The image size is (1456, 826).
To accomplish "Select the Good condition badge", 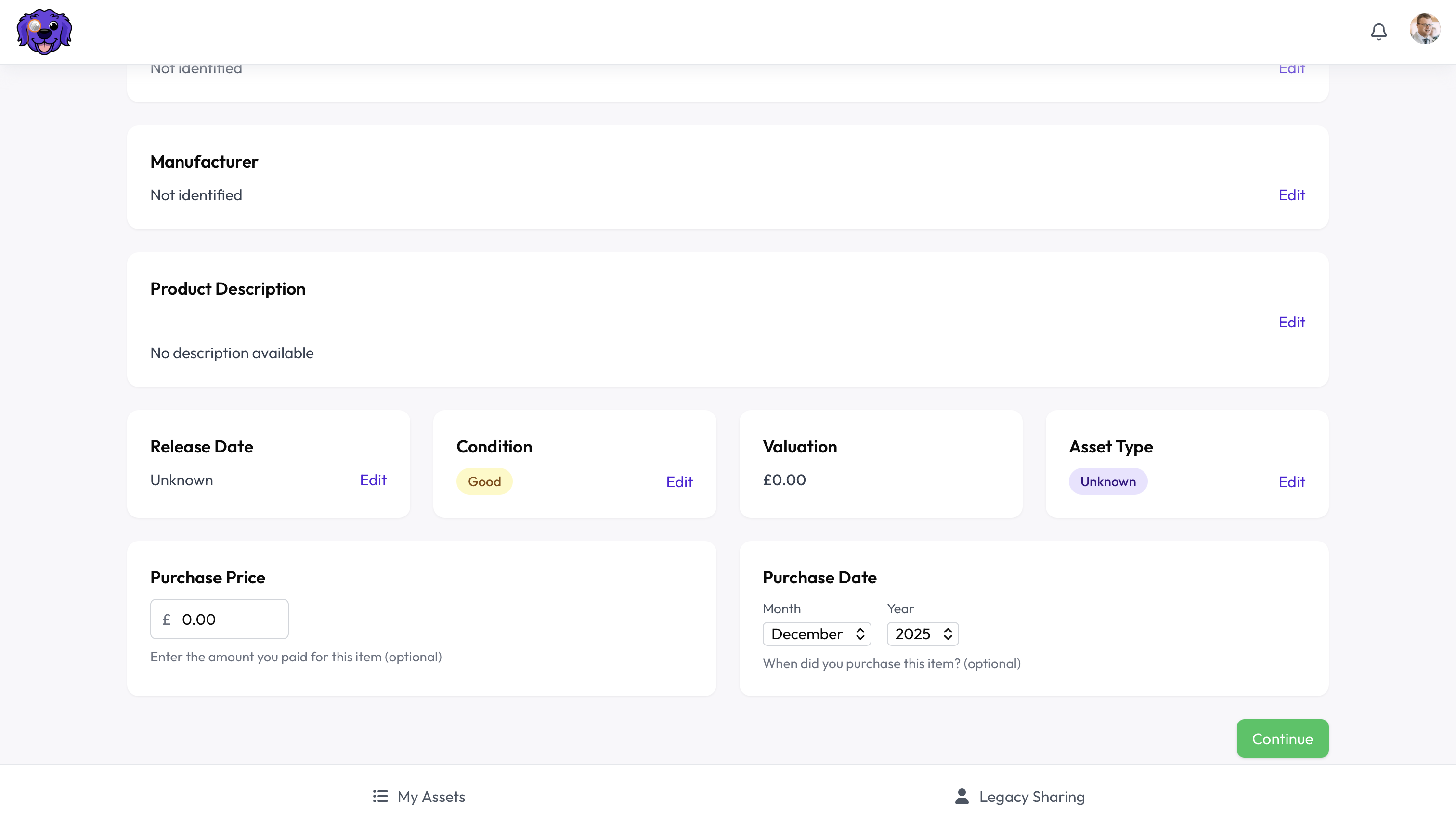I will pyautogui.click(x=484, y=480).
